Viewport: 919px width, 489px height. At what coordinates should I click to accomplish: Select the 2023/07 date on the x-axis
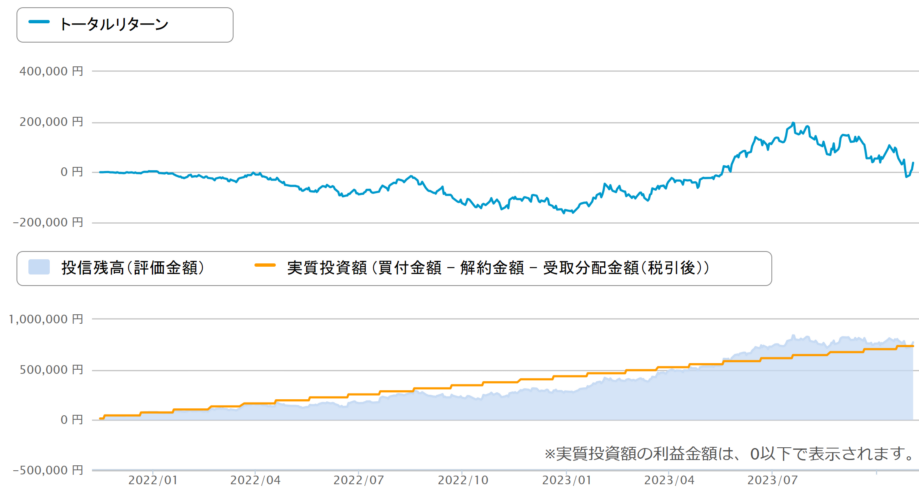click(x=774, y=480)
